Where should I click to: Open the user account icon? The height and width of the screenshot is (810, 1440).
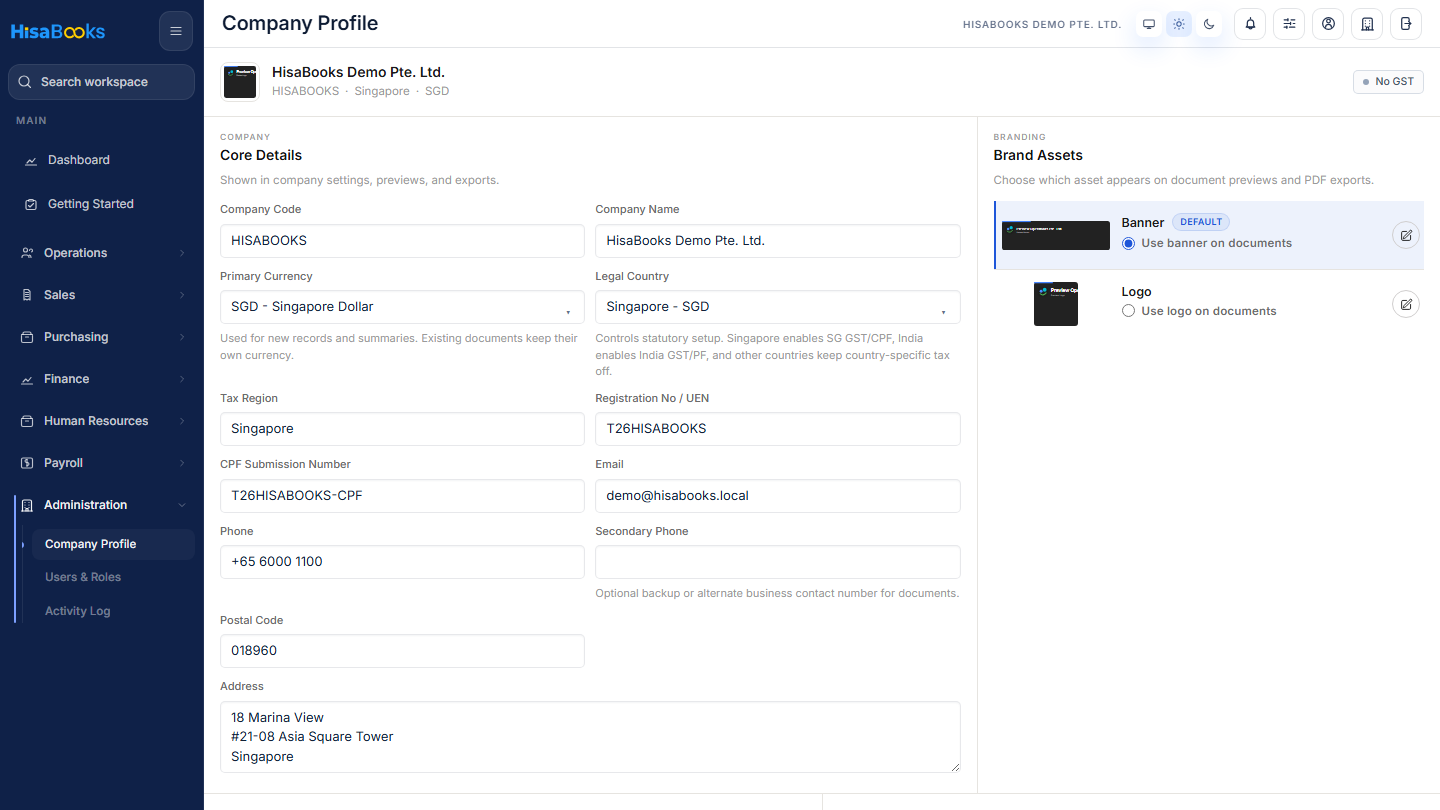tap(1328, 24)
